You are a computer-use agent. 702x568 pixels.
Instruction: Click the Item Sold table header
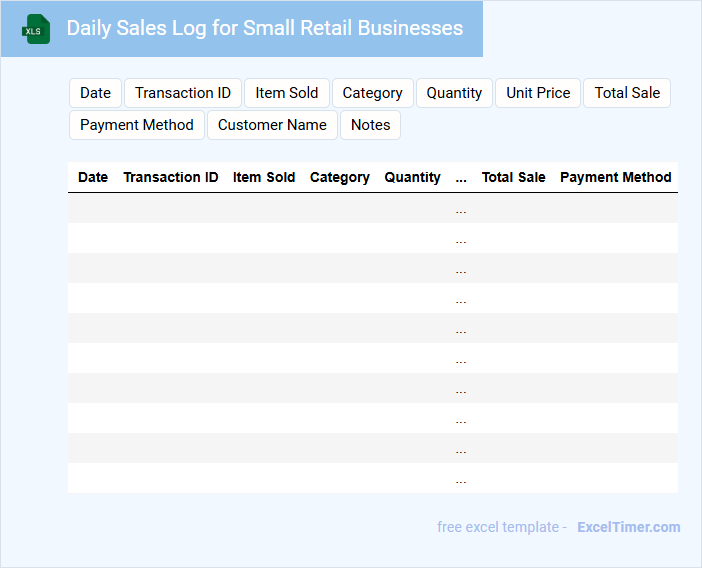click(264, 177)
